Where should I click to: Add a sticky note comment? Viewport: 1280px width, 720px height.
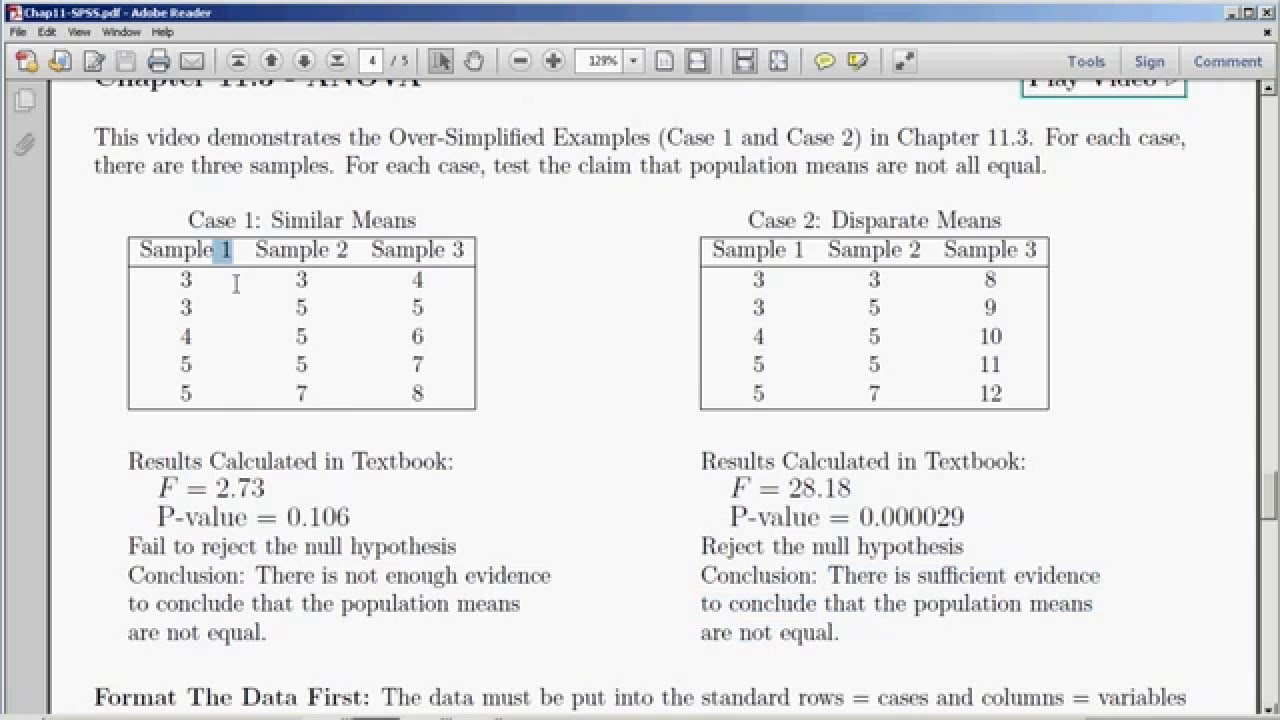(x=824, y=61)
